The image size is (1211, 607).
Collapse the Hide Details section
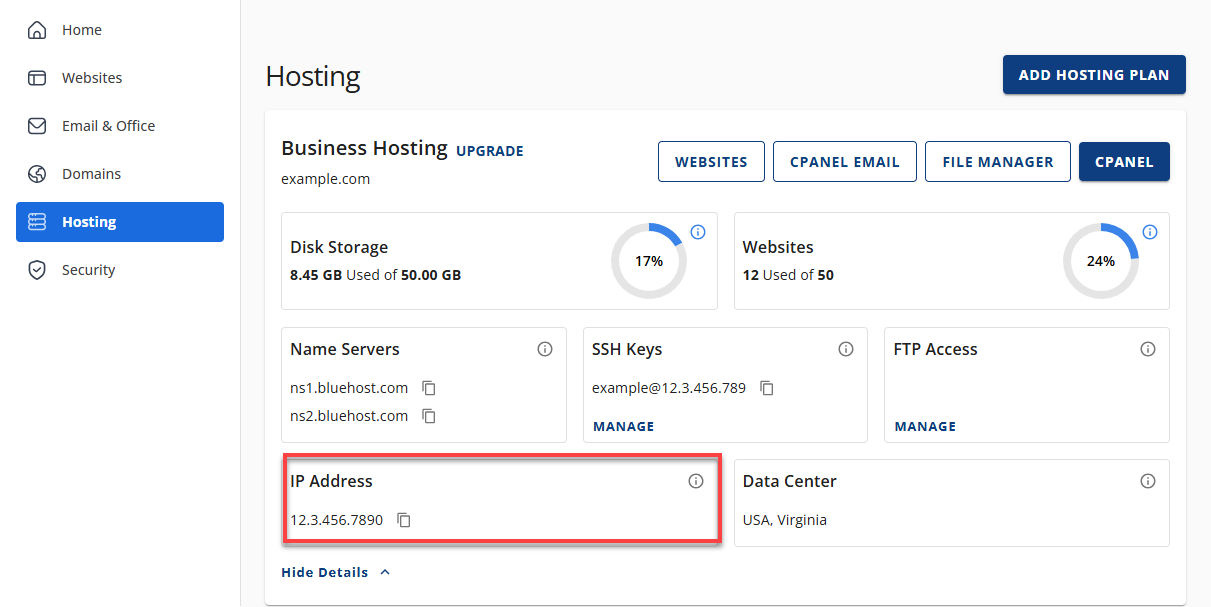pyautogui.click(x=335, y=572)
